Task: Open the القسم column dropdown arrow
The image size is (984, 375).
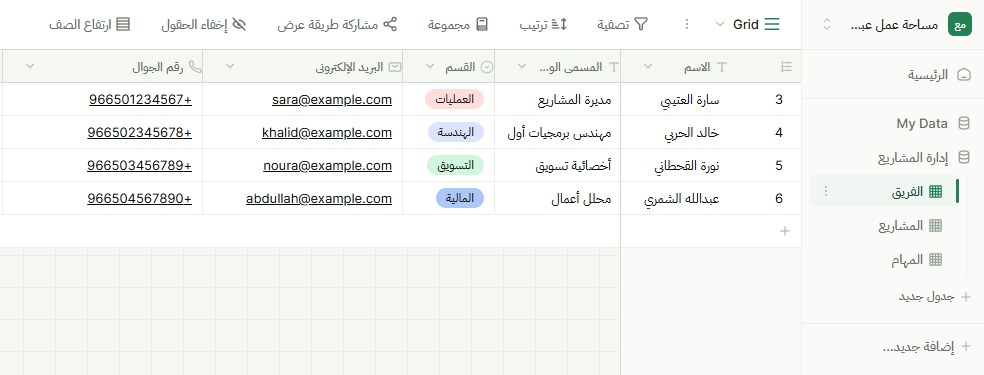Action: tap(430, 66)
